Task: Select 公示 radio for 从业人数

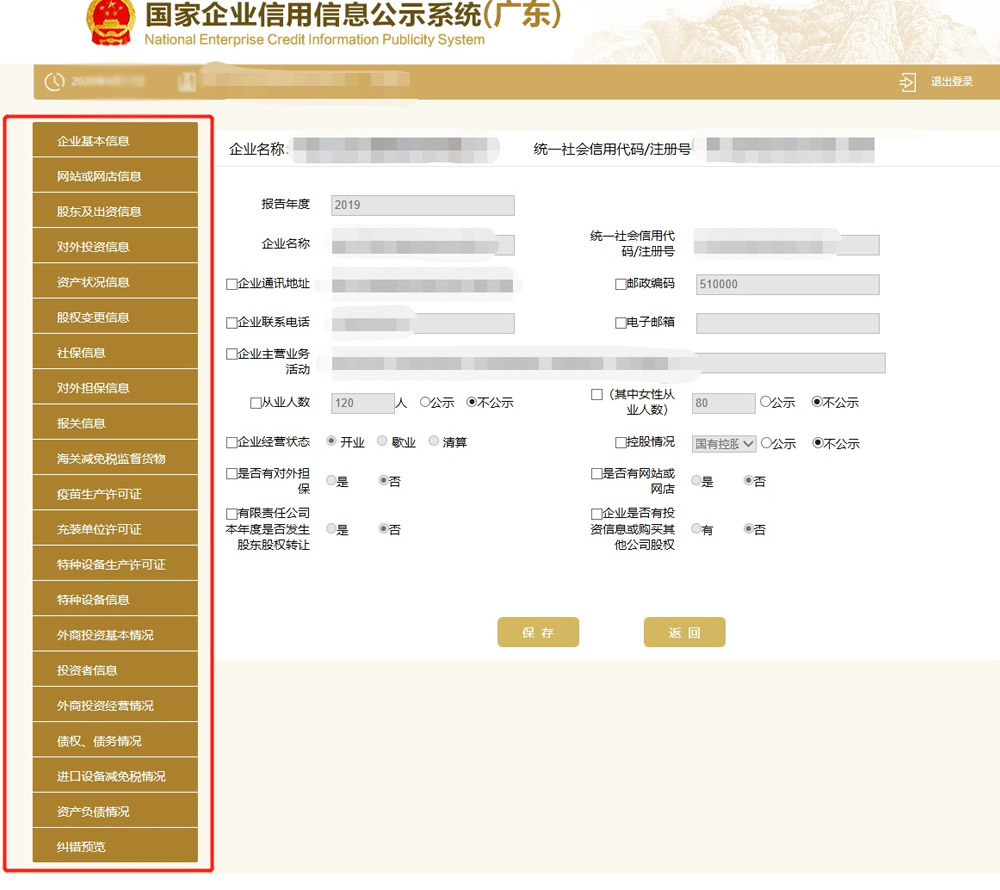Action: 427,402
